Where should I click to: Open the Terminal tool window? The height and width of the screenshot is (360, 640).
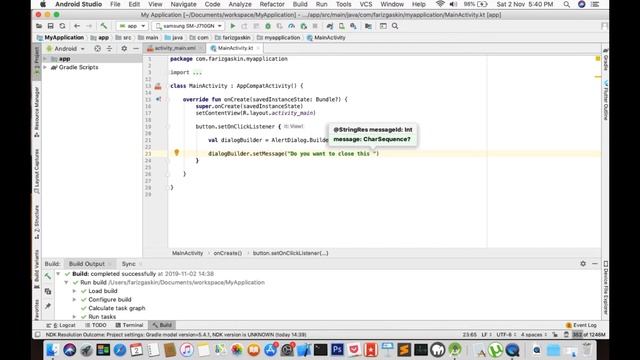point(129,325)
